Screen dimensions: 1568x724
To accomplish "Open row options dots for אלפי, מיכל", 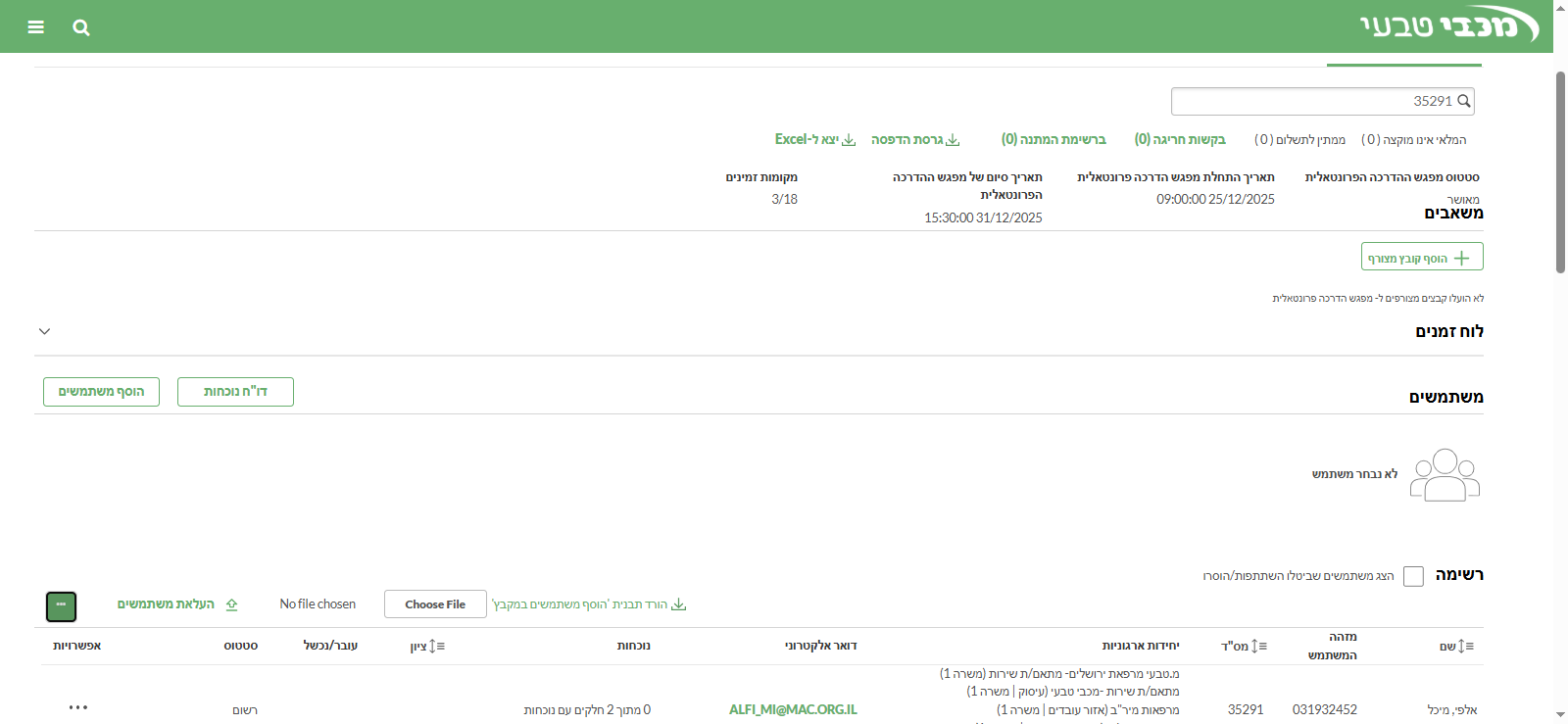I will (78, 707).
